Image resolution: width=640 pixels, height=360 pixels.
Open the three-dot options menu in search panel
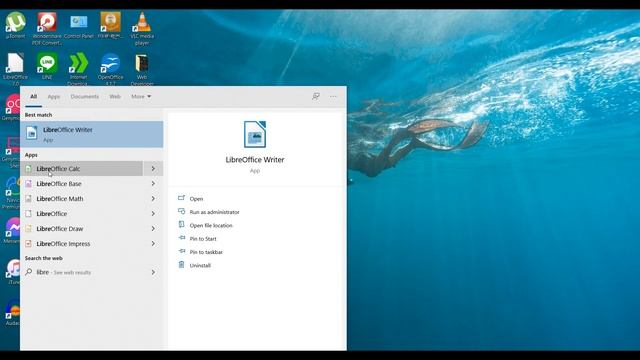click(x=333, y=97)
